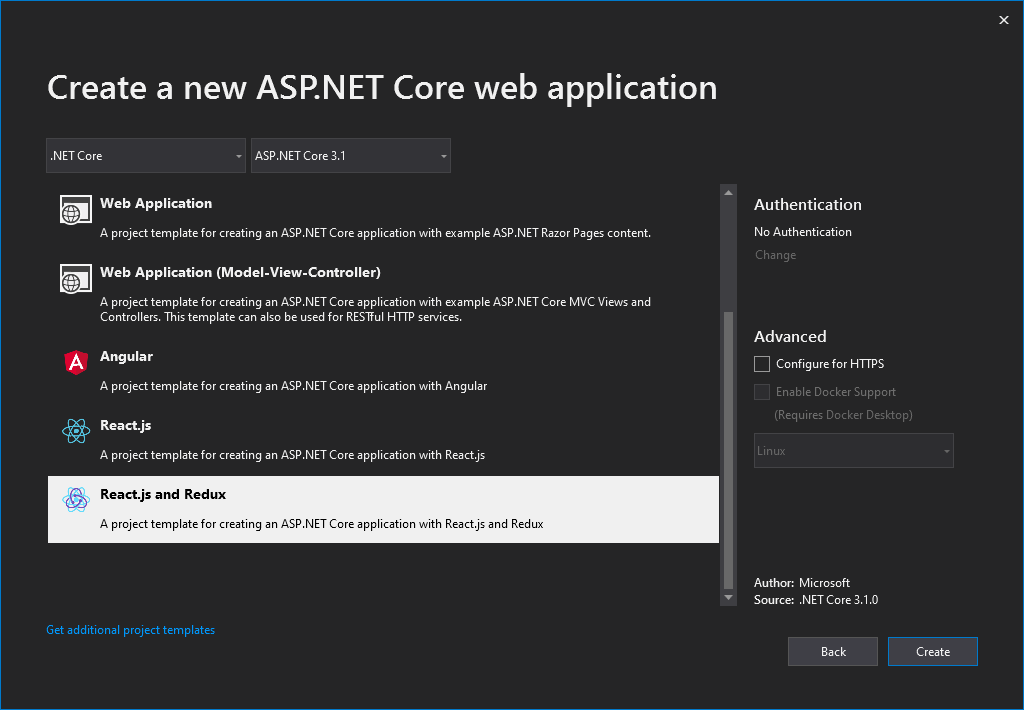
Task: Click the red Angular shield icon
Action: [x=76, y=362]
